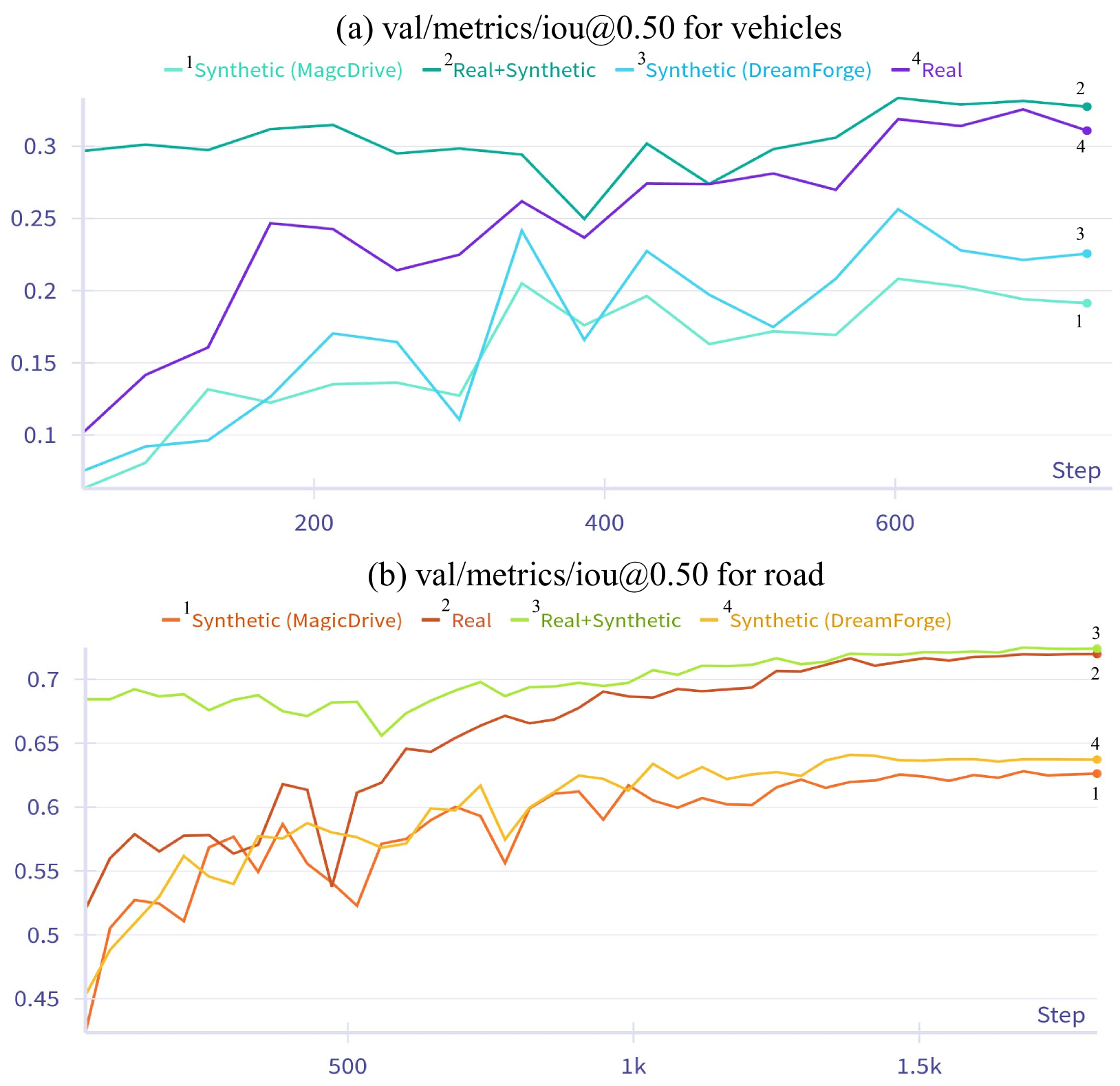1120x1086 pixels.
Task: Click the orange MagicDrive endpoint dot in road chart
Action: pos(1097,774)
